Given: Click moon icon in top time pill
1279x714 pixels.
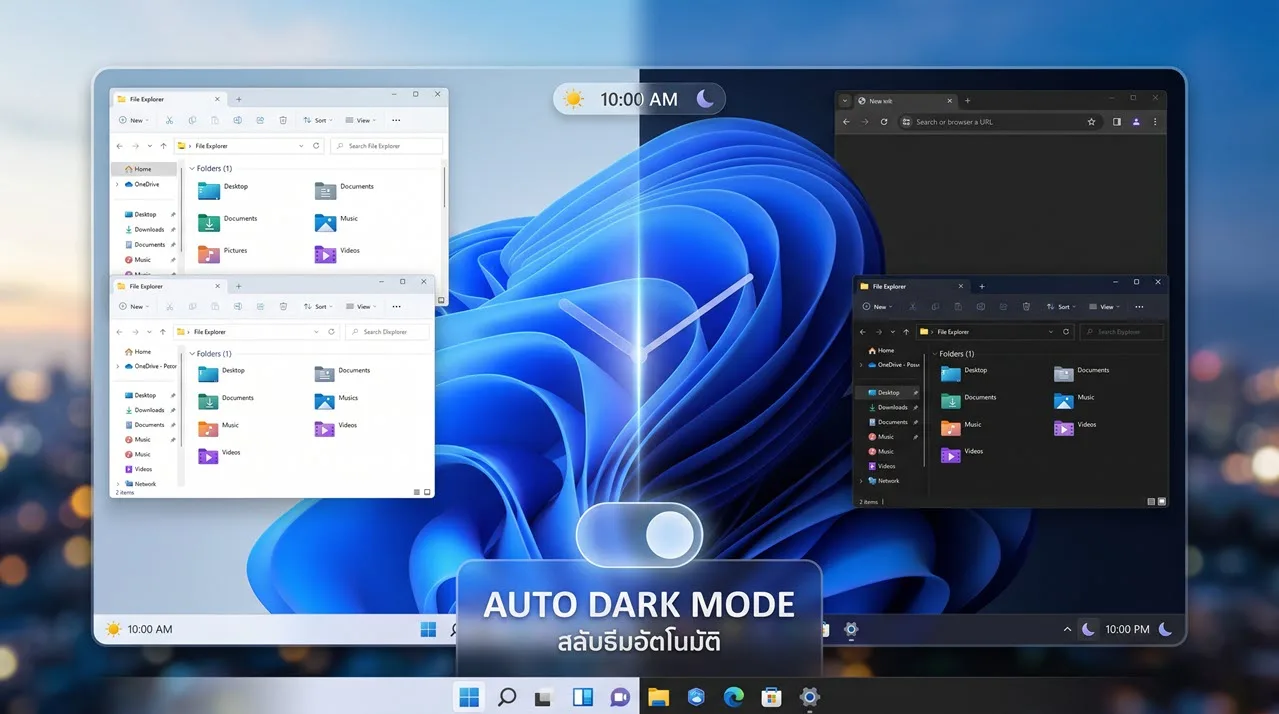Looking at the screenshot, I should 705,98.
